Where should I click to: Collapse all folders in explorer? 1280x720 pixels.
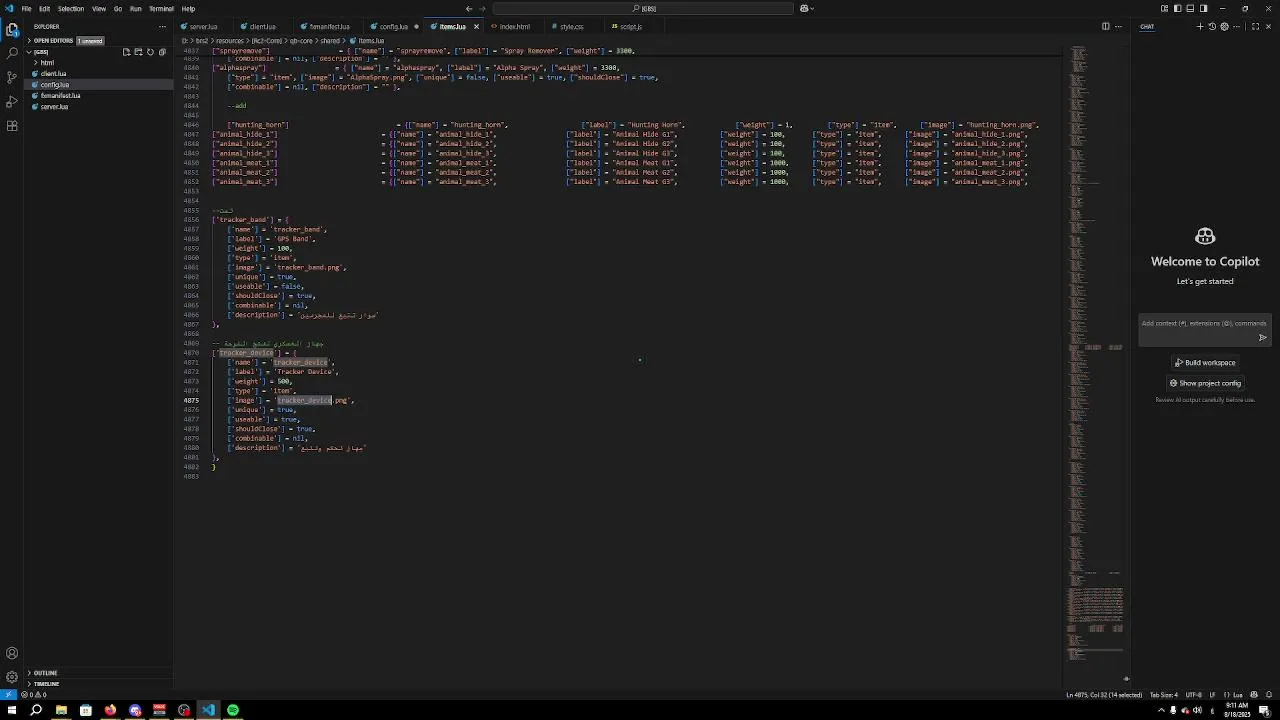163,52
